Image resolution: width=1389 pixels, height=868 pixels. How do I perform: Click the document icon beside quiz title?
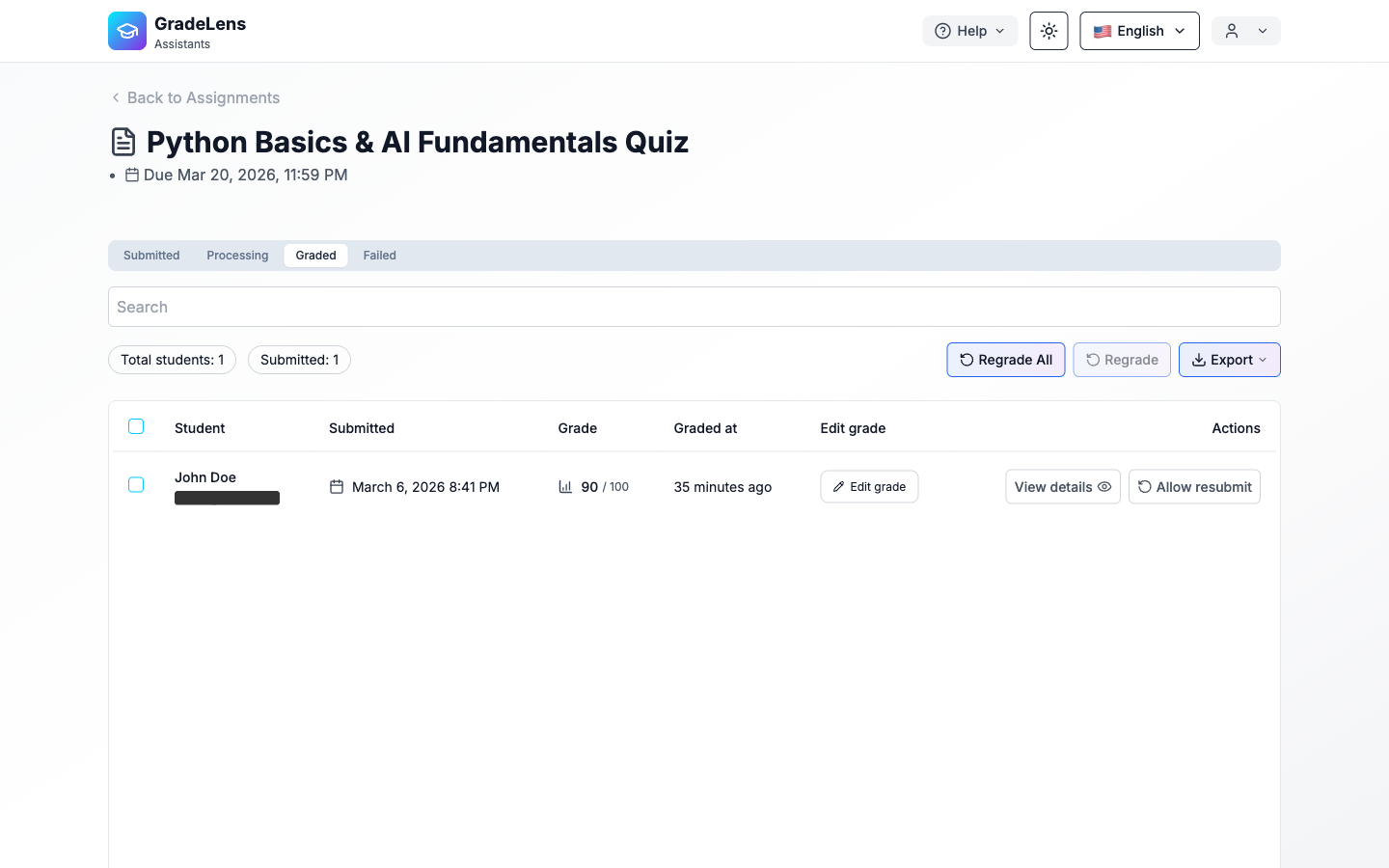pos(123,142)
